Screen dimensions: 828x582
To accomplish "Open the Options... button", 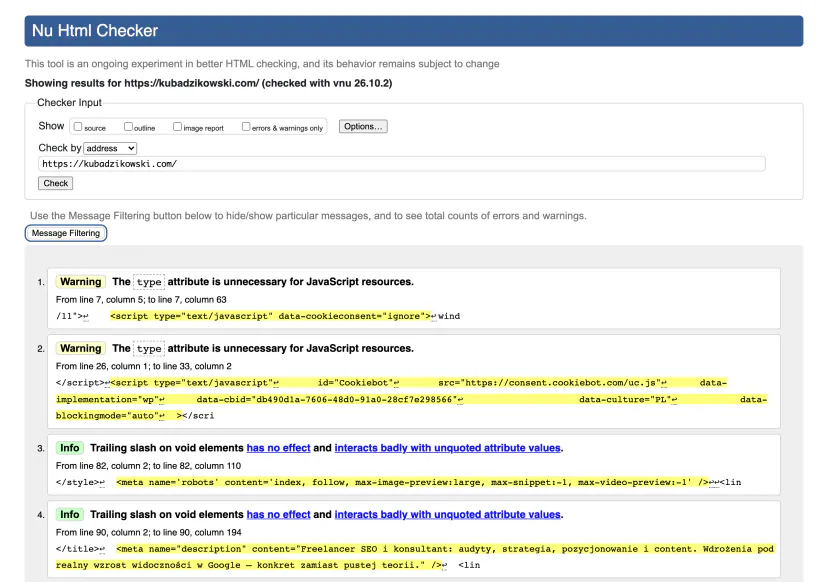I will click(x=363, y=127).
